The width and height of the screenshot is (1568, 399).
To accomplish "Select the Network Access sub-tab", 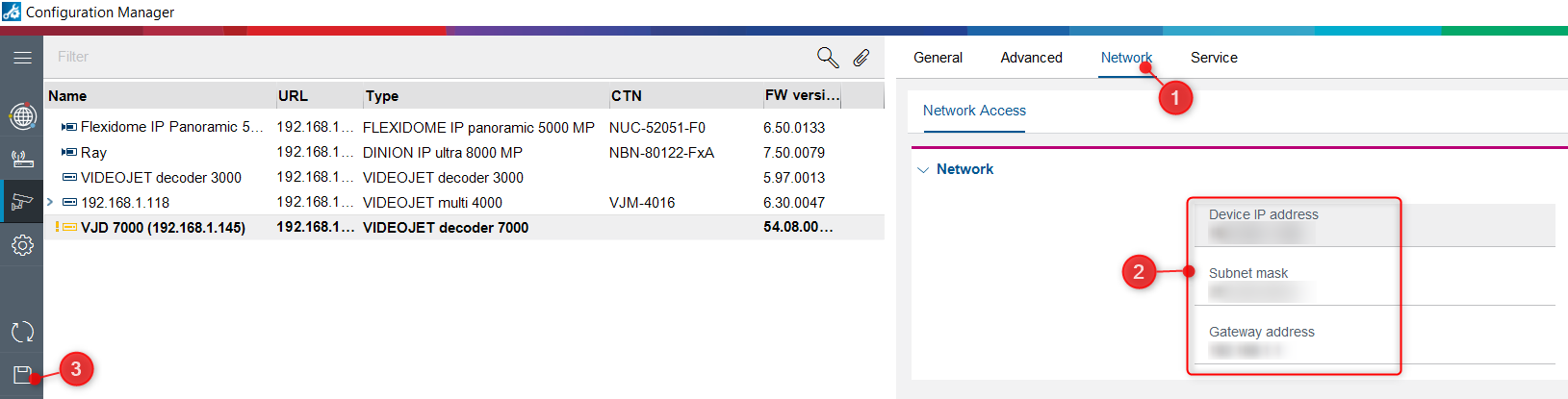I will (x=974, y=111).
